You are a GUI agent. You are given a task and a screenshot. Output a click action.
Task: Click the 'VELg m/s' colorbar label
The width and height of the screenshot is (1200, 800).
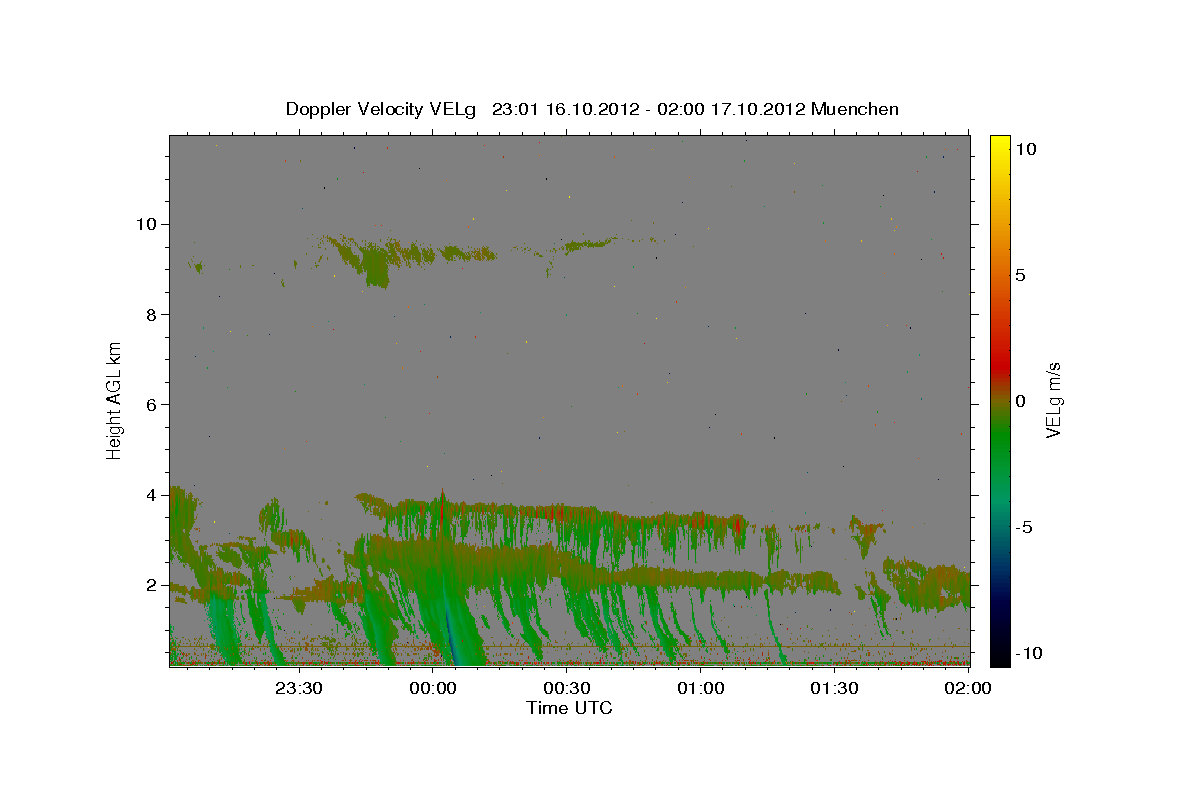point(1053,401)
